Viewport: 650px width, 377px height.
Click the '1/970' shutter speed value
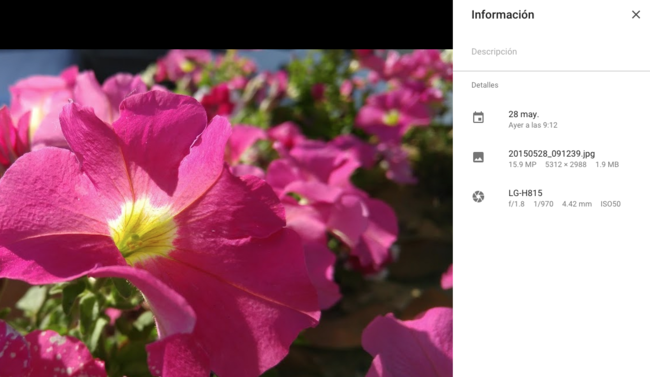pos(543,204)
